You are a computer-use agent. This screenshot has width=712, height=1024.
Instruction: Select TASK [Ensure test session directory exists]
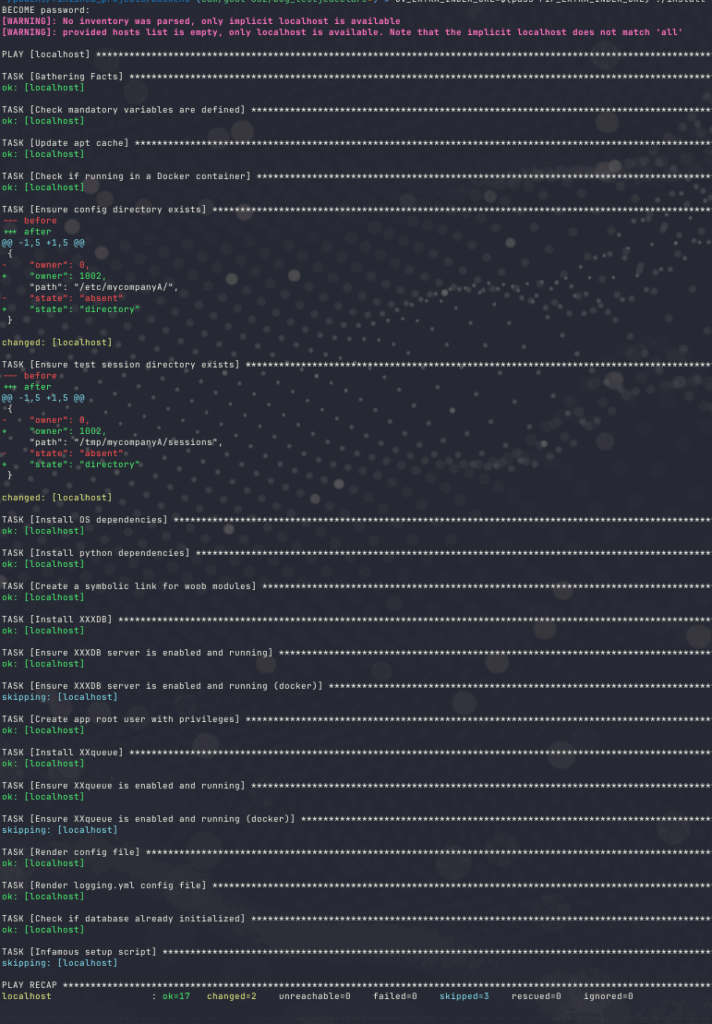coord(120,365)
